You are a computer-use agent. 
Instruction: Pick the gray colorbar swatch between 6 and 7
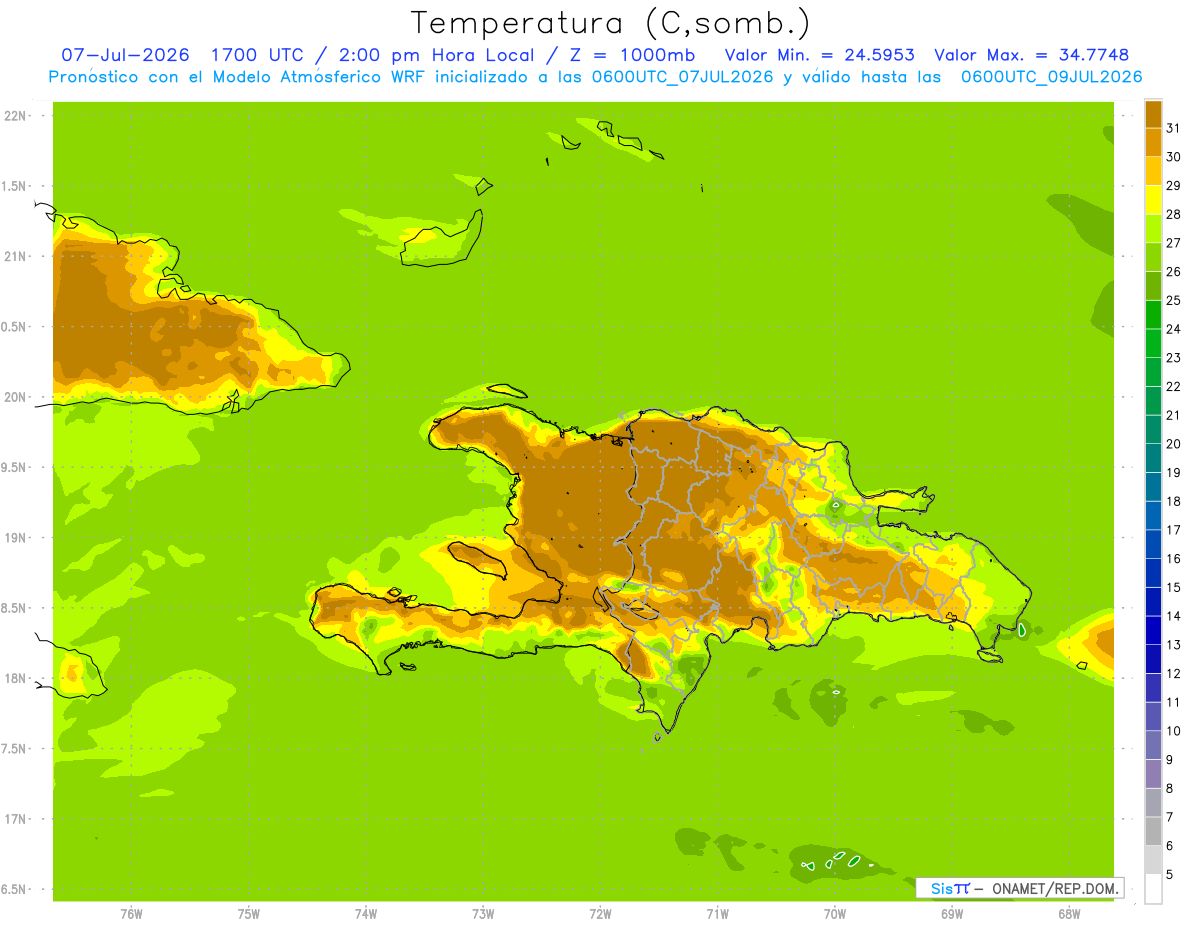click(1153, 832)
